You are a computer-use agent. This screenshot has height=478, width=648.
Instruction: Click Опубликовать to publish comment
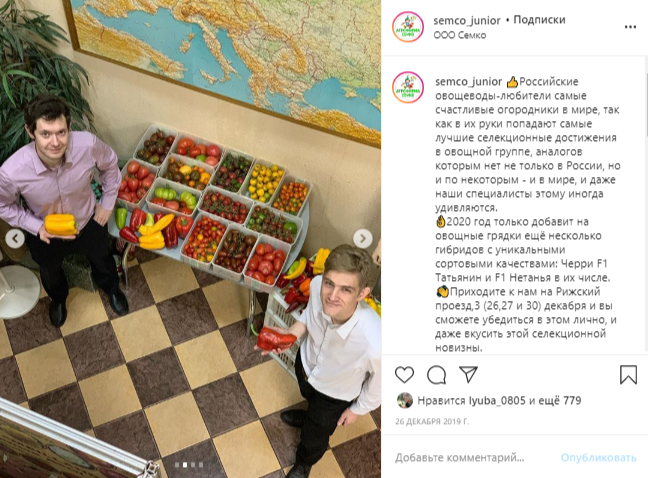(x=598, y=458)
